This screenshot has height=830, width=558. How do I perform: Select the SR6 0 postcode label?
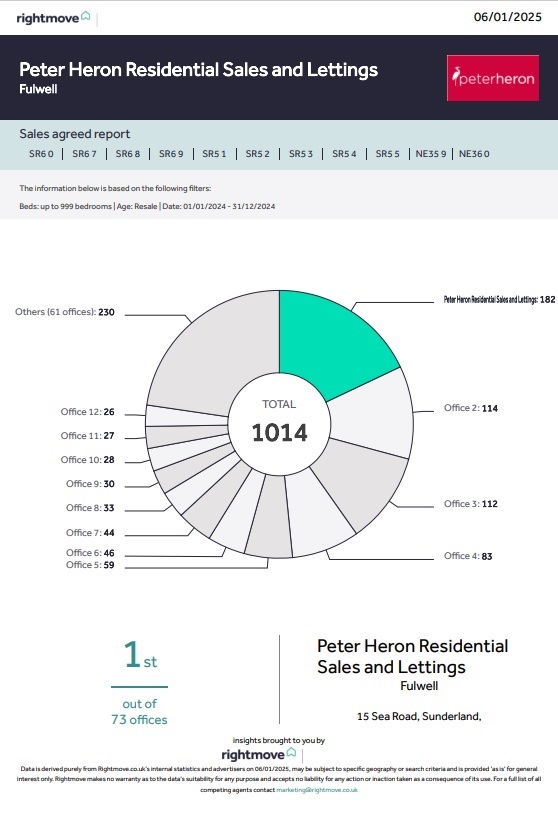click(x=41, y=154)
